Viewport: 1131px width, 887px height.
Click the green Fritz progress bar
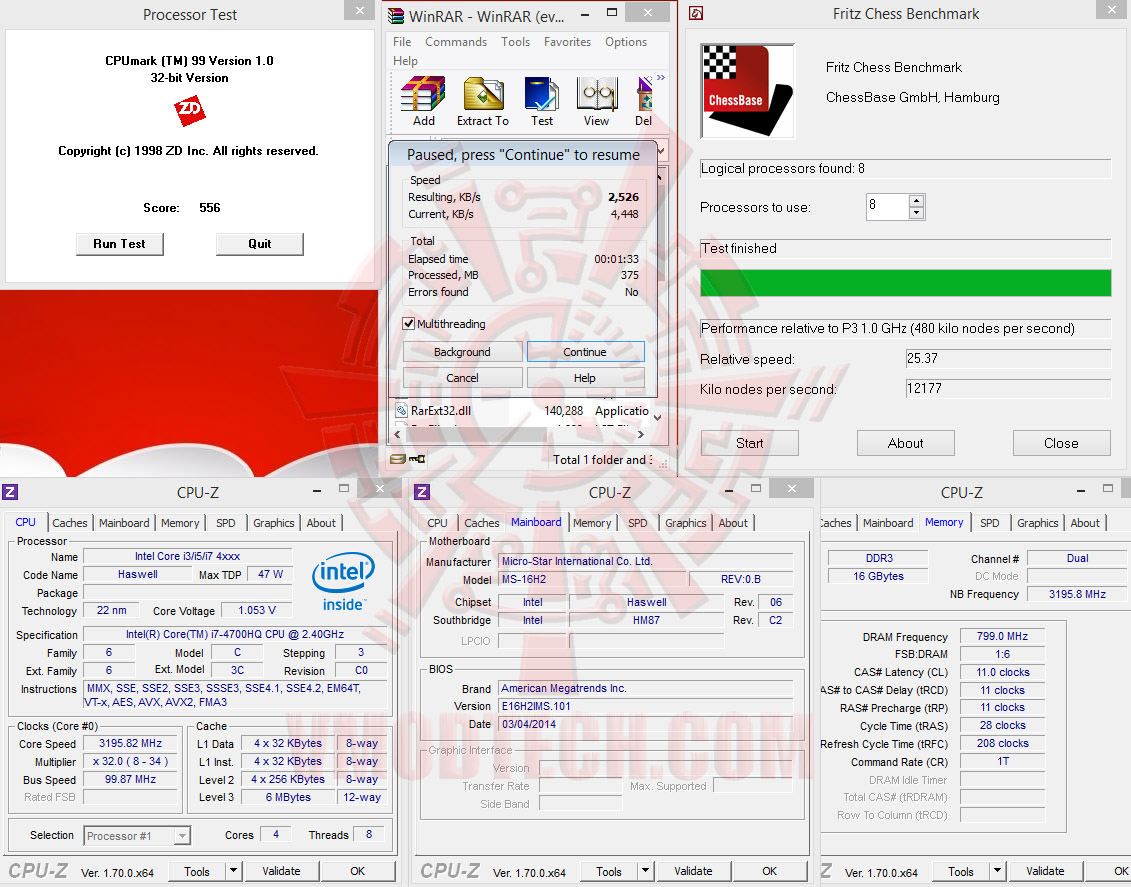[x=905, y=283]
